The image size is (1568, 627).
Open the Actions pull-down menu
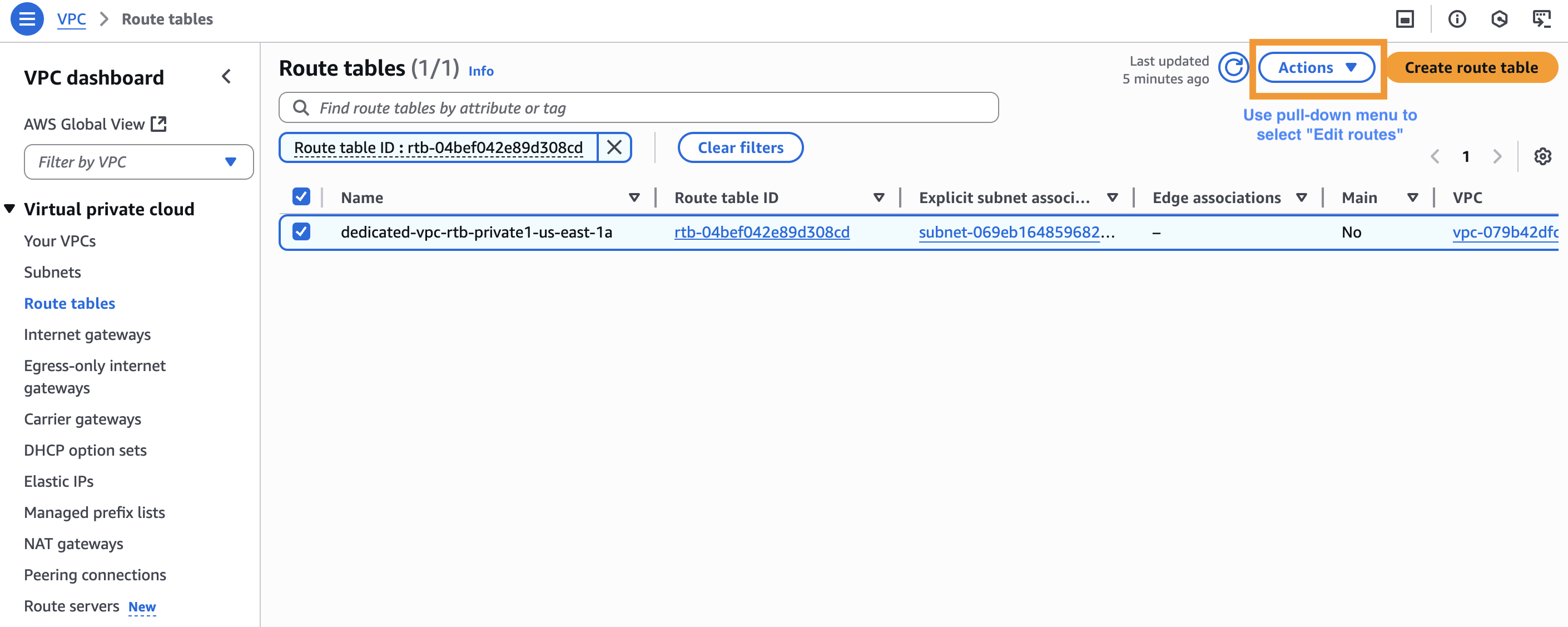point(1316,68)
